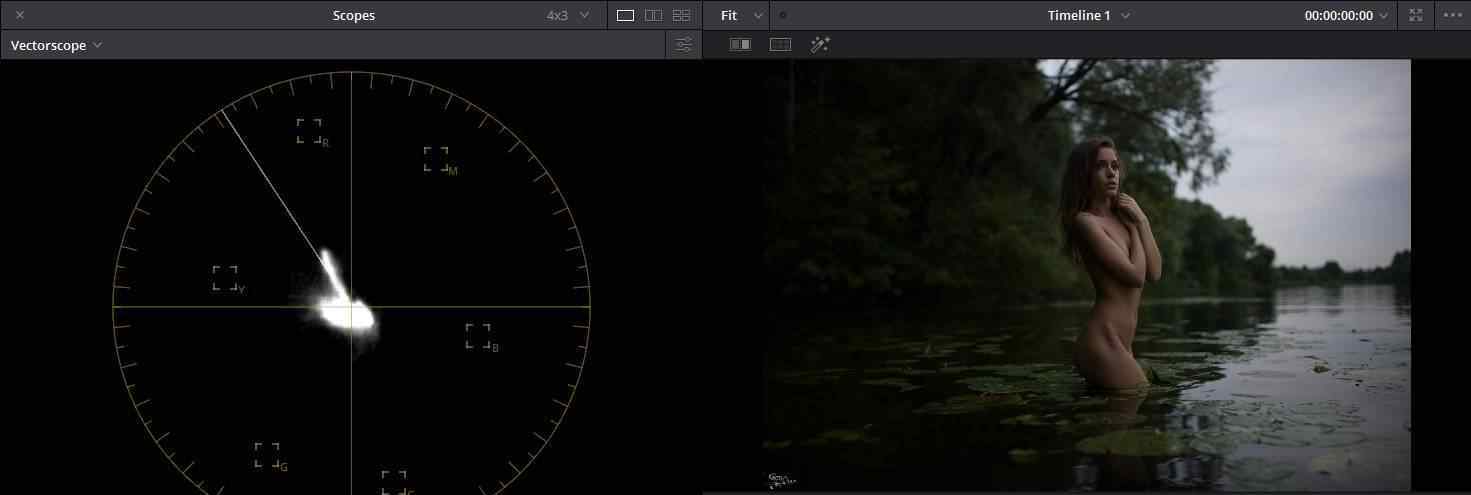Click the small dot beside Fit dropdown
Screen dimensions: 1471x495
click(x=783, y=15)
